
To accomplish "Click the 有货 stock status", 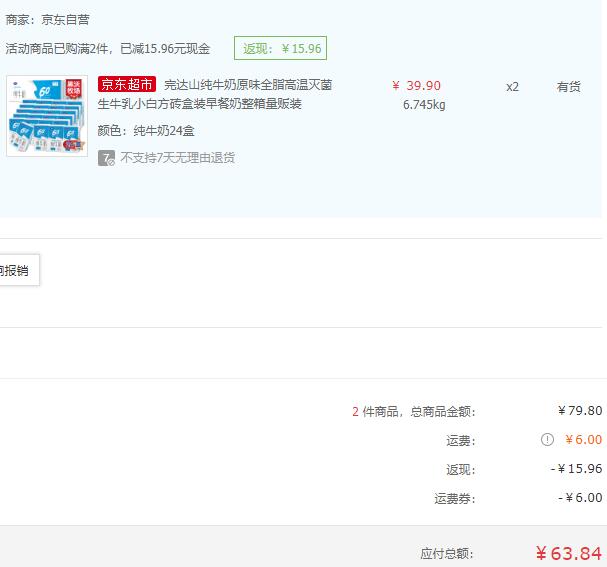I will click(x=568, y=87).
